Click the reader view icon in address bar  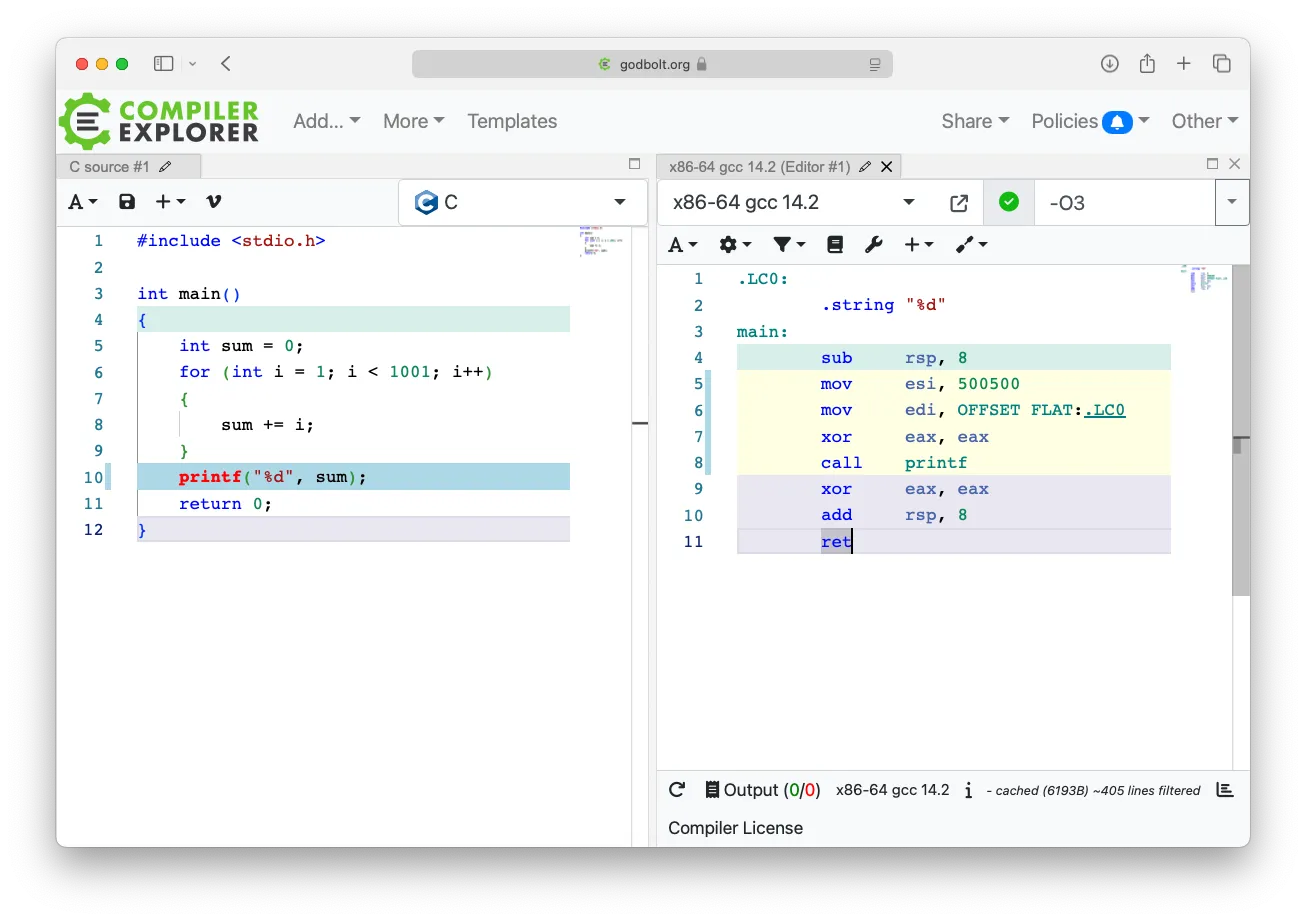pyautogui.click(x=875, y=64)
